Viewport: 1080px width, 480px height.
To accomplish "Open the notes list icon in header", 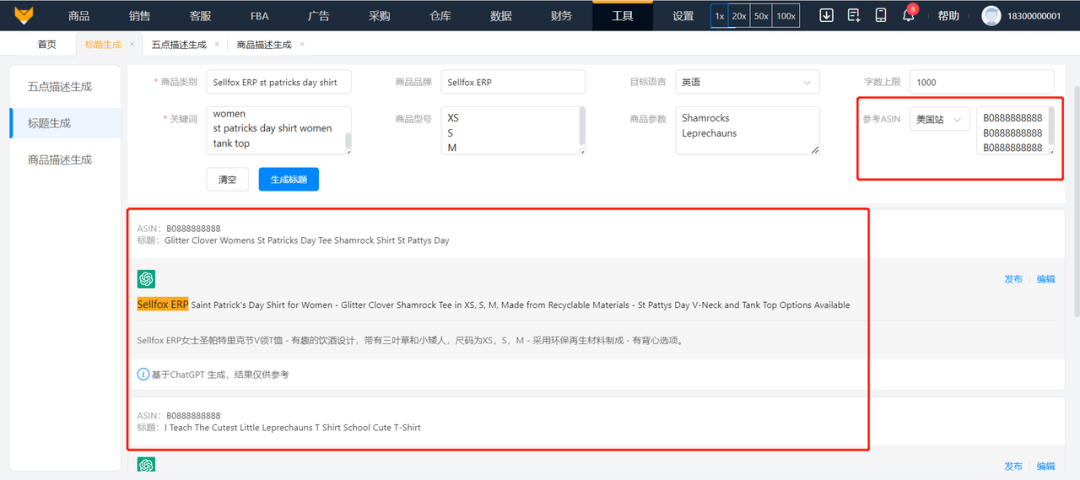I will coord(853,15).
